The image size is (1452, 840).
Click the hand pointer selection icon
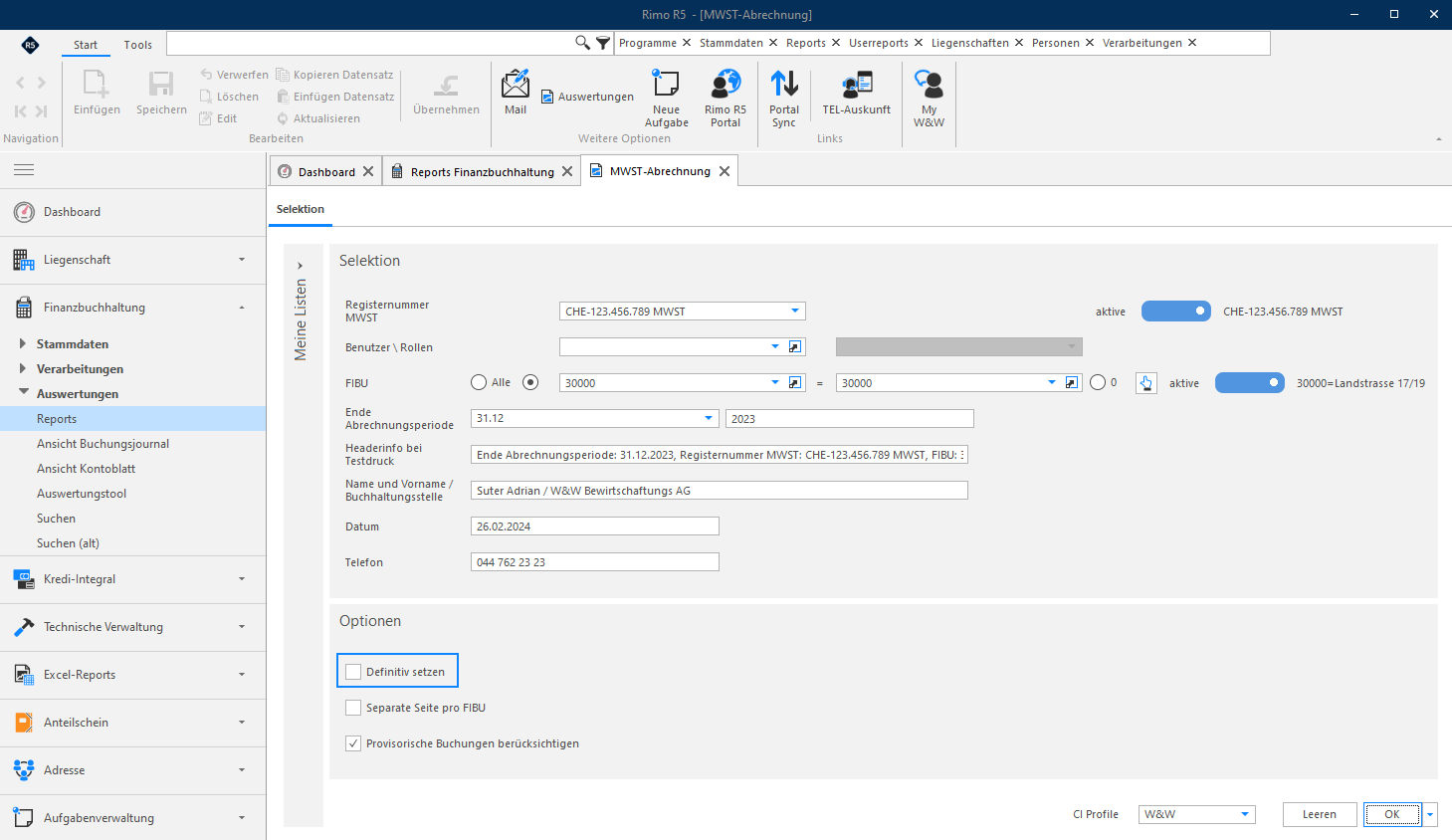[1146, 383]
